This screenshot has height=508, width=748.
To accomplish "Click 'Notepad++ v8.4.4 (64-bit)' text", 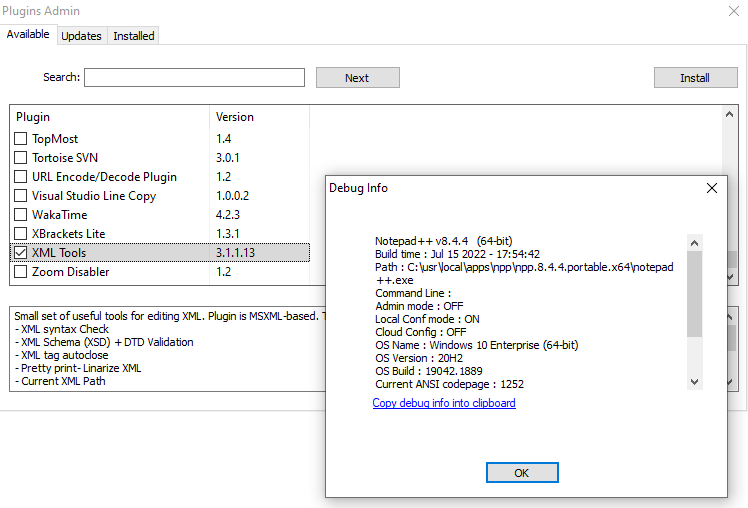I will tap(444, 241).
